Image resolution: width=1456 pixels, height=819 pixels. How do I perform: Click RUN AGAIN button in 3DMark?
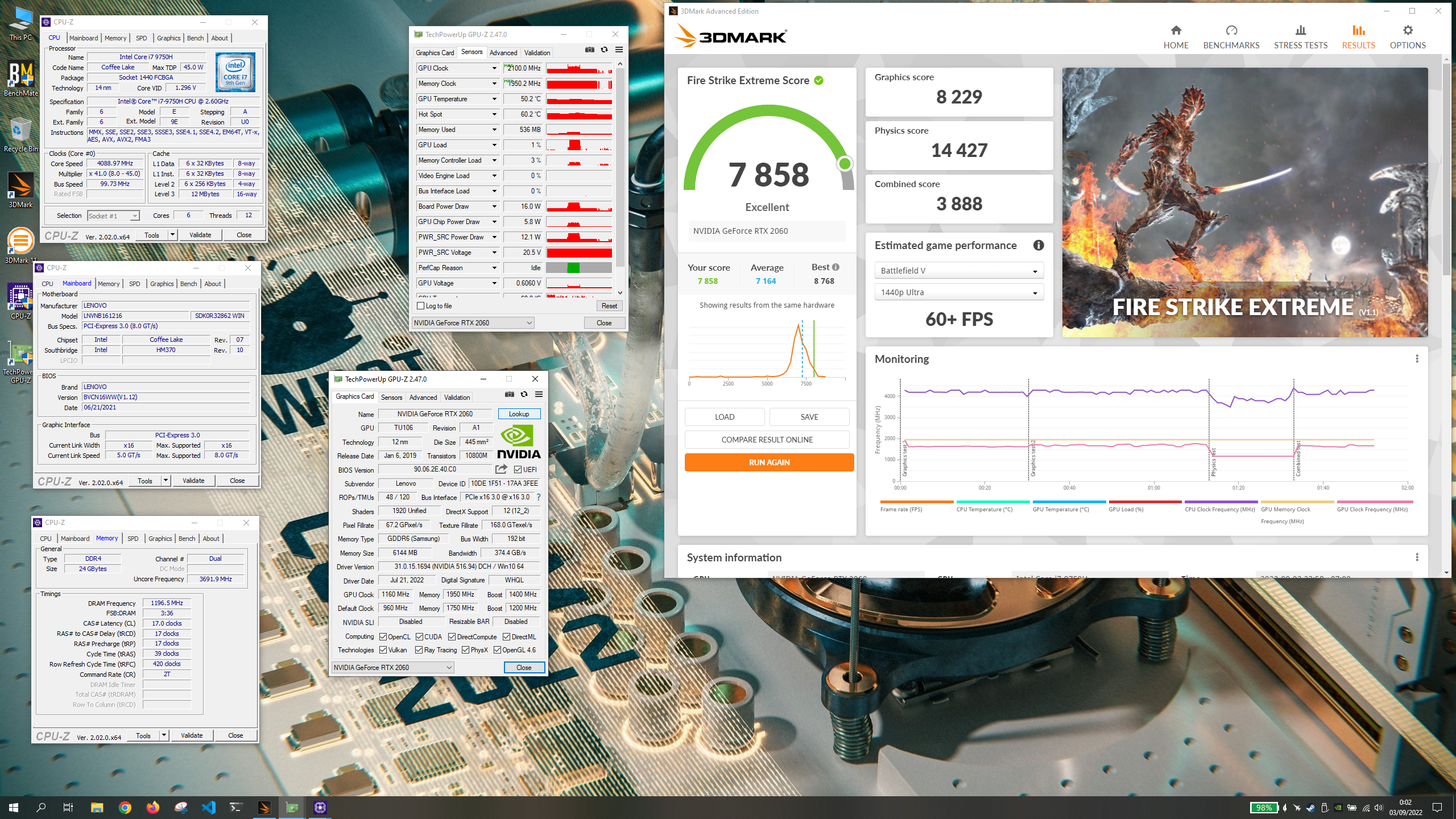(x=769, y=462)
